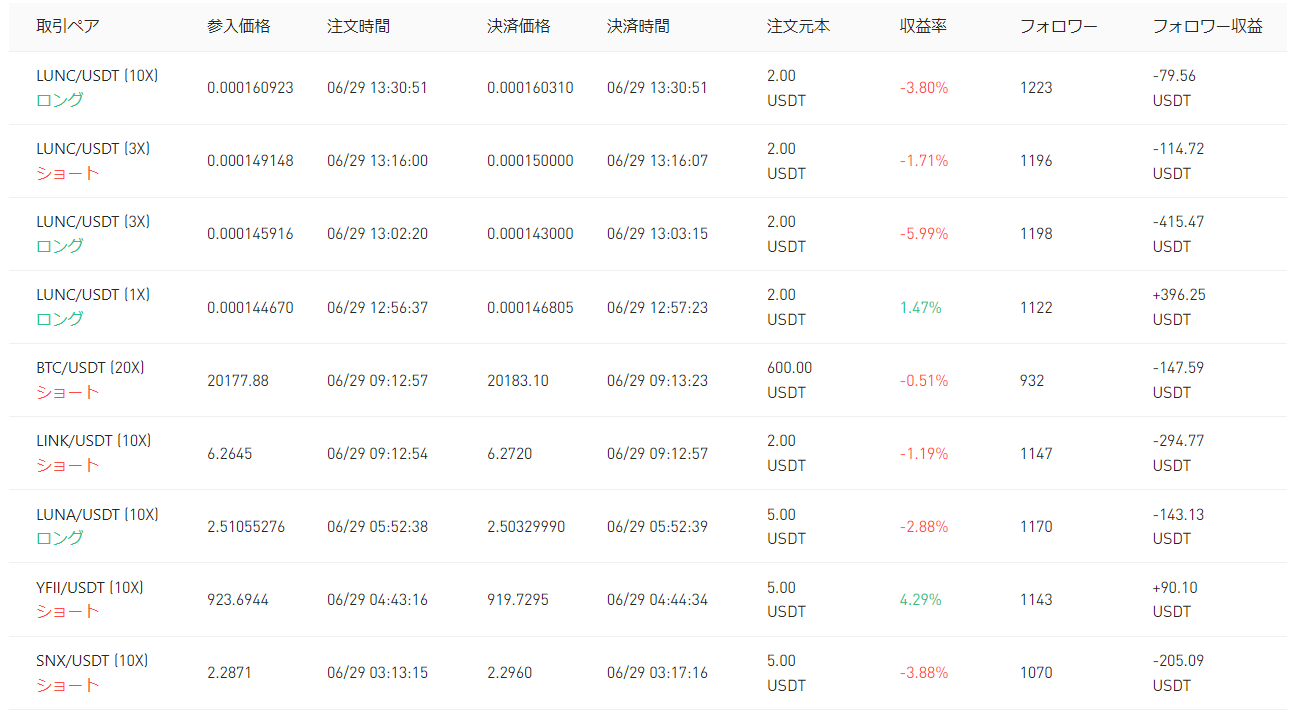Image resolution: width=1297 pixels, height=717 pixels.
Task: Click the 4.29% profit rate value
Action: [x=920, y=600]
